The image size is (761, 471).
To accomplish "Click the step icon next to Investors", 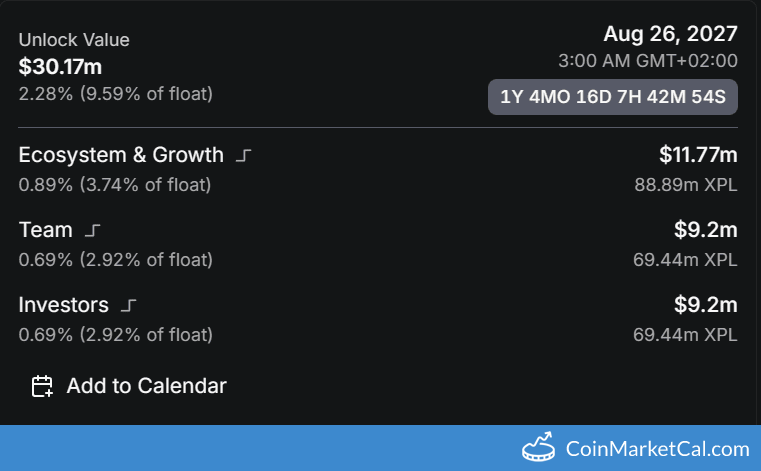I will (x=129, y=305).
